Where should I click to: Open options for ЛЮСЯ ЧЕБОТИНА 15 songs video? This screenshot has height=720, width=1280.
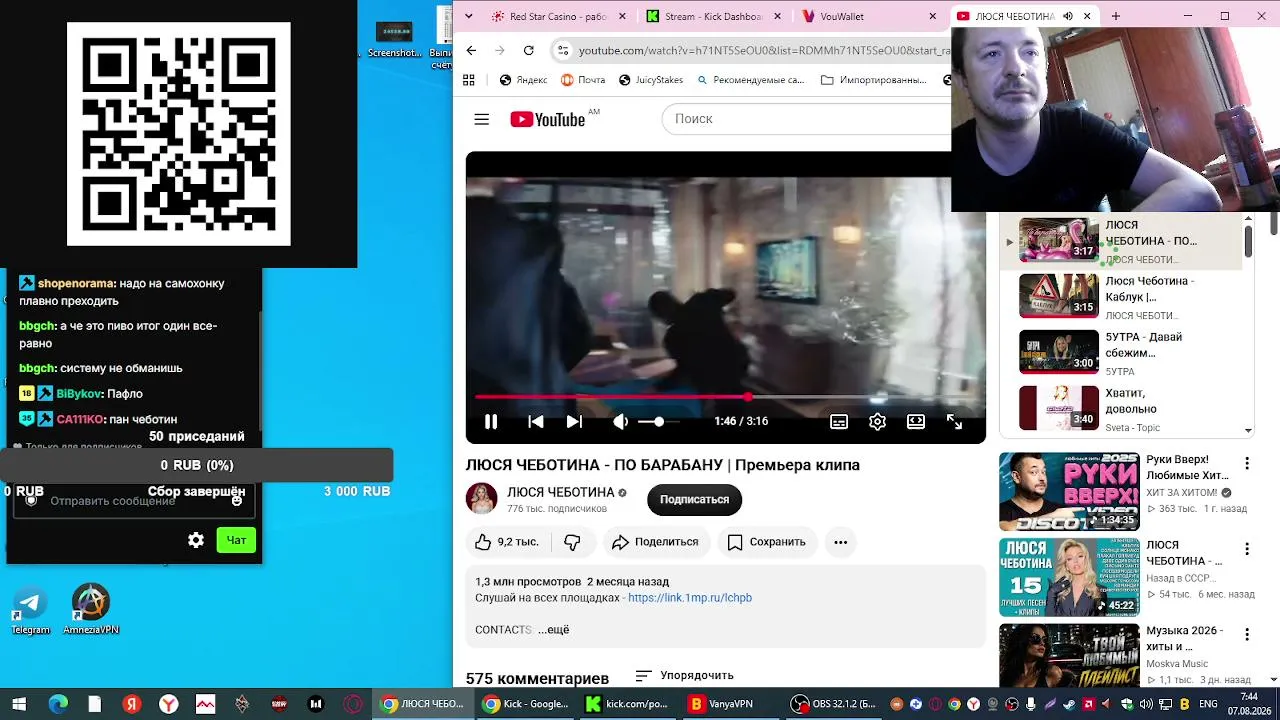pos(1247,549)
